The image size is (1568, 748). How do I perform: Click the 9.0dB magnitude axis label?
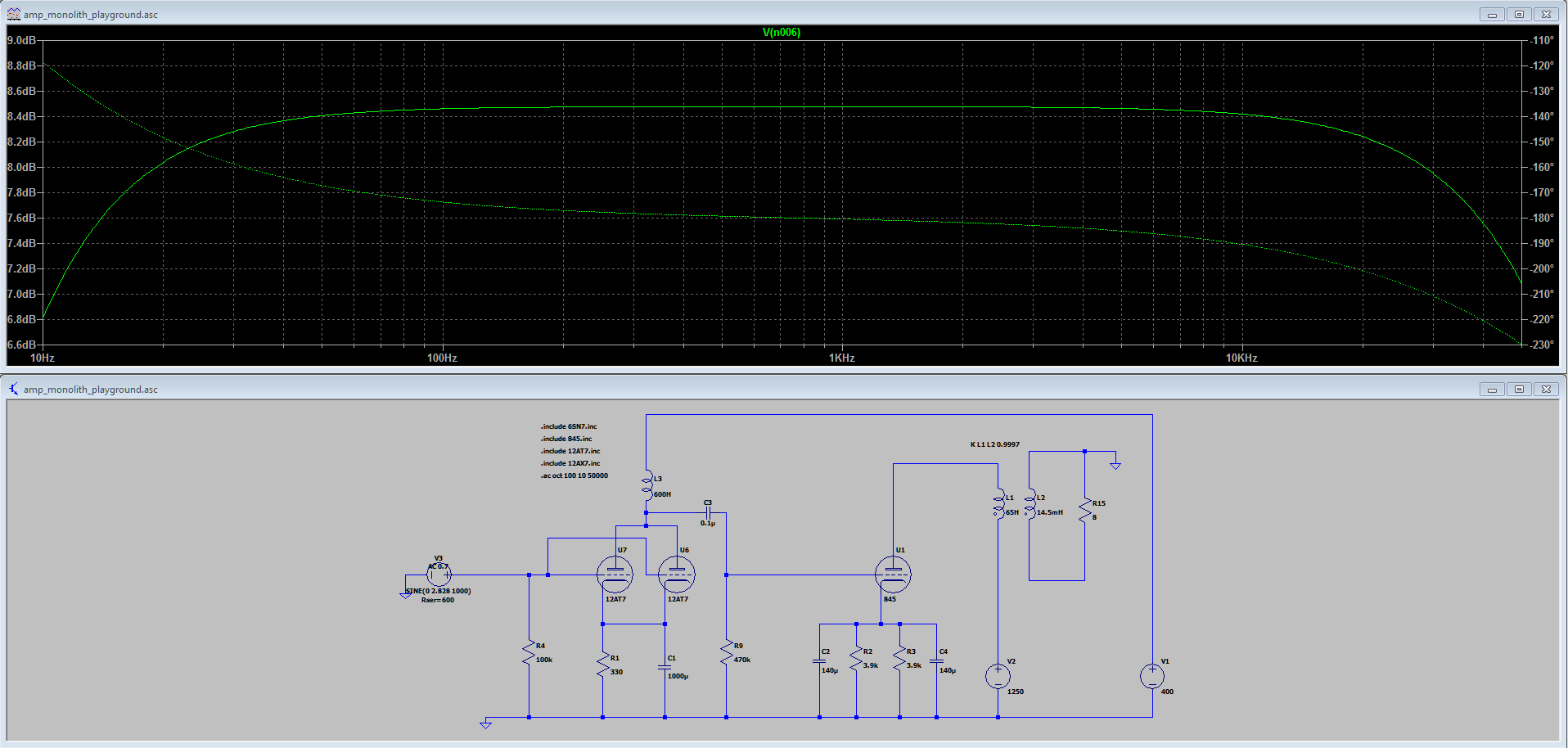(x=21, y=40)
